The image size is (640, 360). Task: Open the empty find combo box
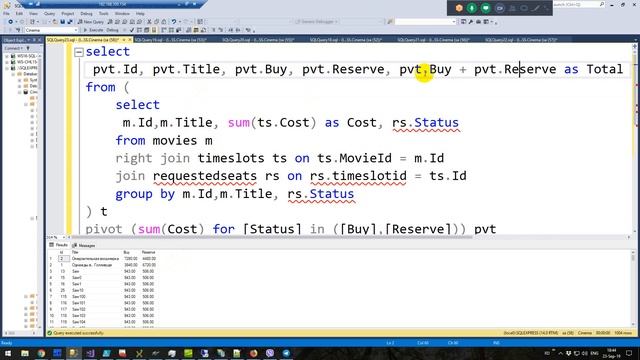pos(425,22)
